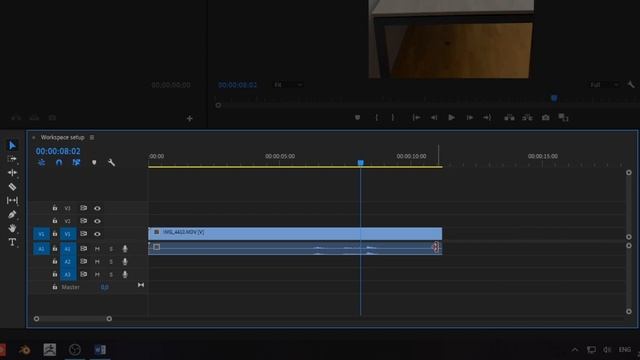Step forward one frame
Screen dimensions: 640x360
coord(470,118)
